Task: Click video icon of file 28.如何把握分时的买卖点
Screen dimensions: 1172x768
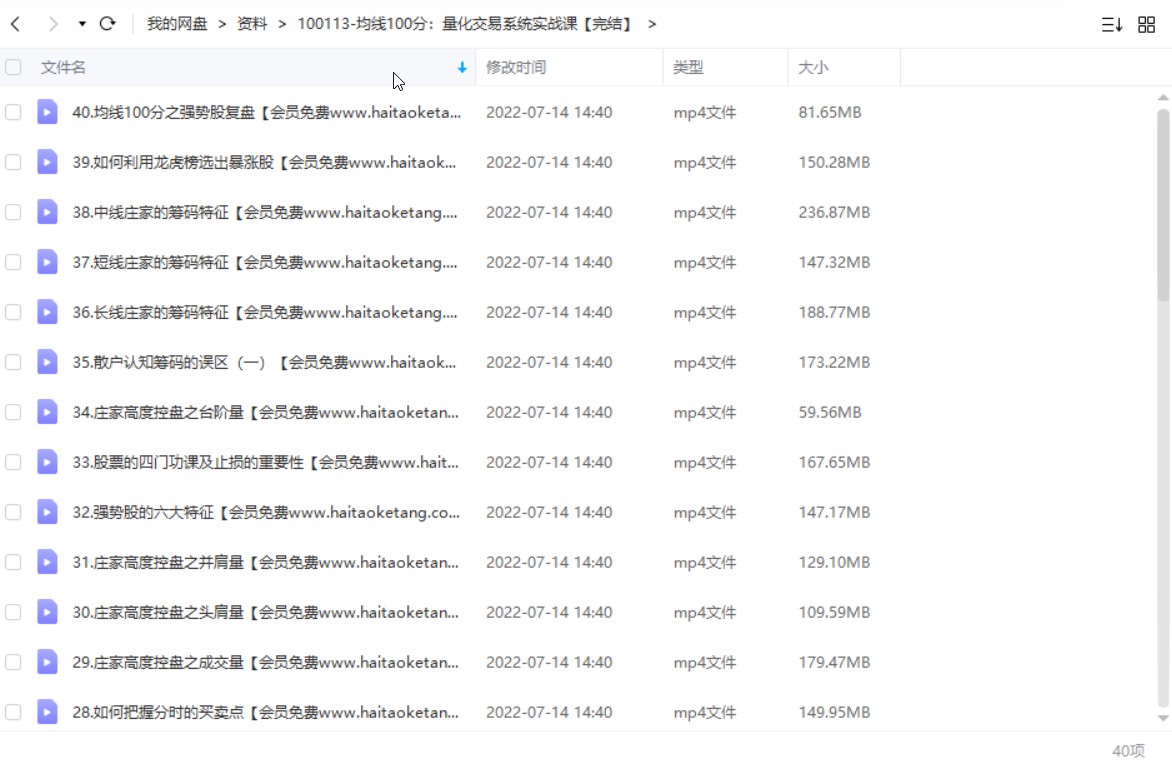Action: (x=47, y=713)
